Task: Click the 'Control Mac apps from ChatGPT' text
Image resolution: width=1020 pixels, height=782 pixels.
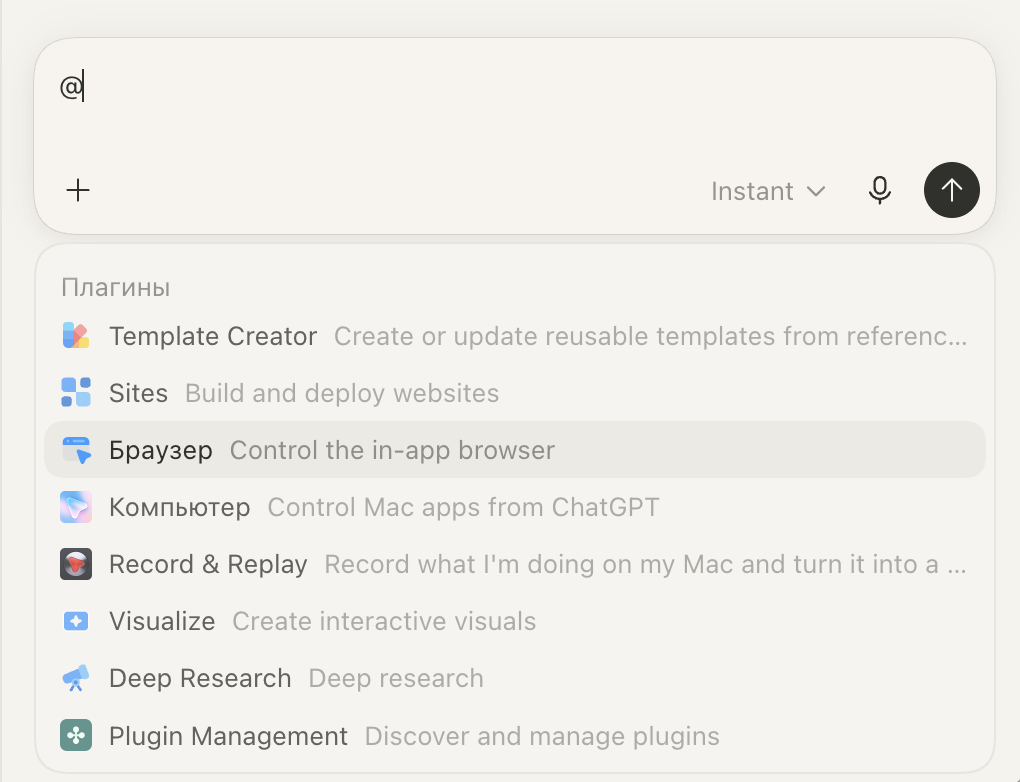Action: pos(463,507)
